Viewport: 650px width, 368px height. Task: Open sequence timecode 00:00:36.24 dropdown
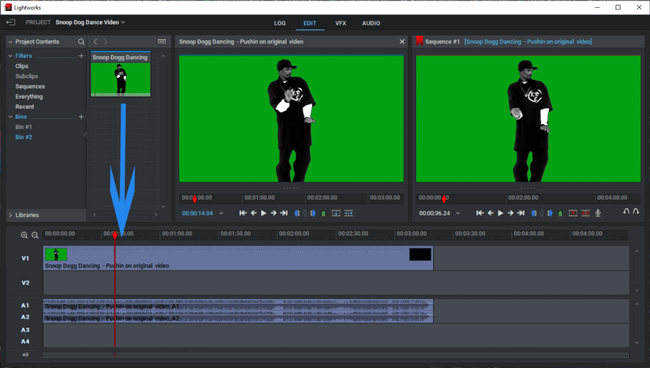[x=458, y=213]
